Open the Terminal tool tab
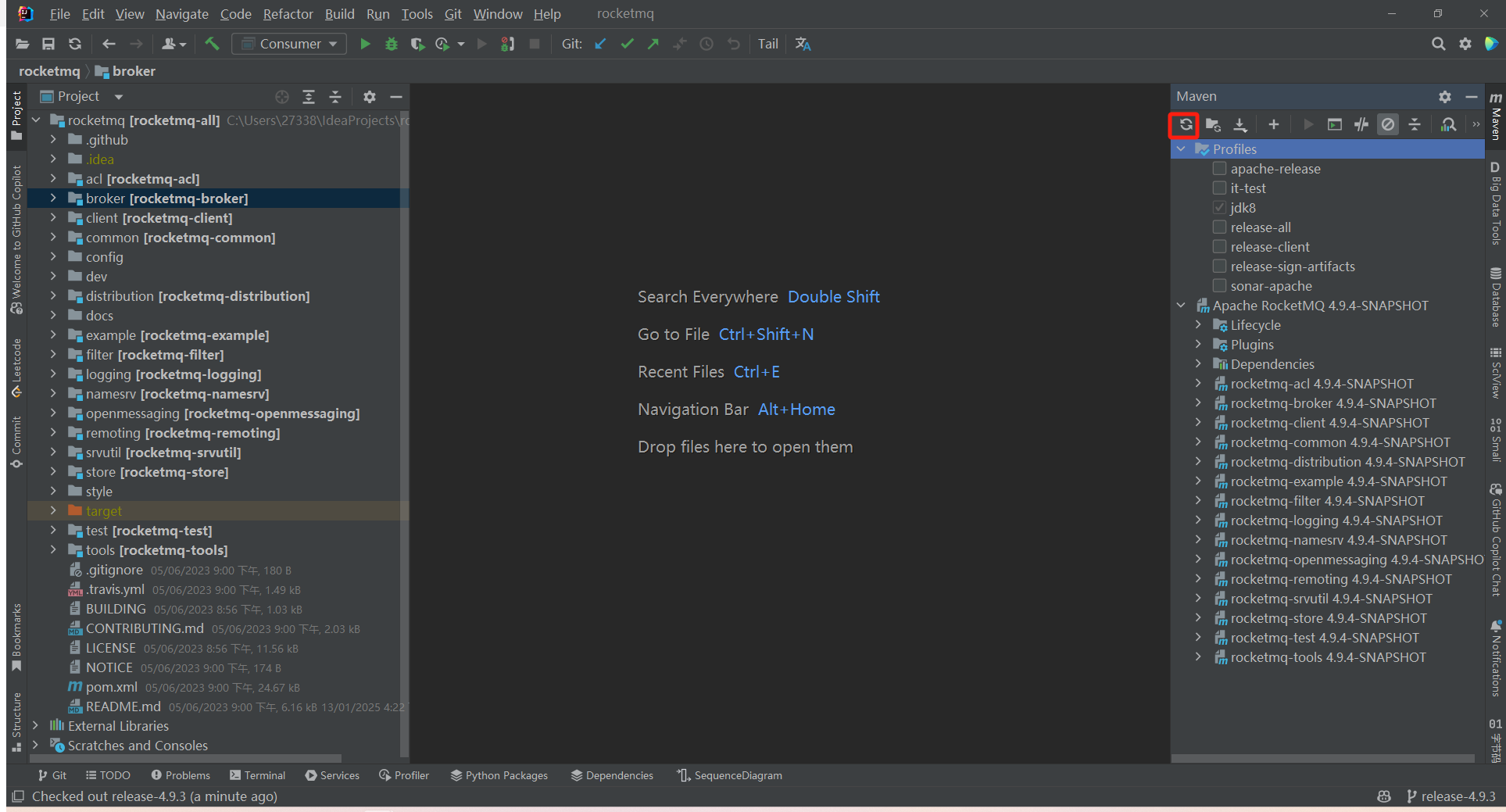Viewport: 1506px width, 812px height. pyautogui.click(x=257, y=775)
